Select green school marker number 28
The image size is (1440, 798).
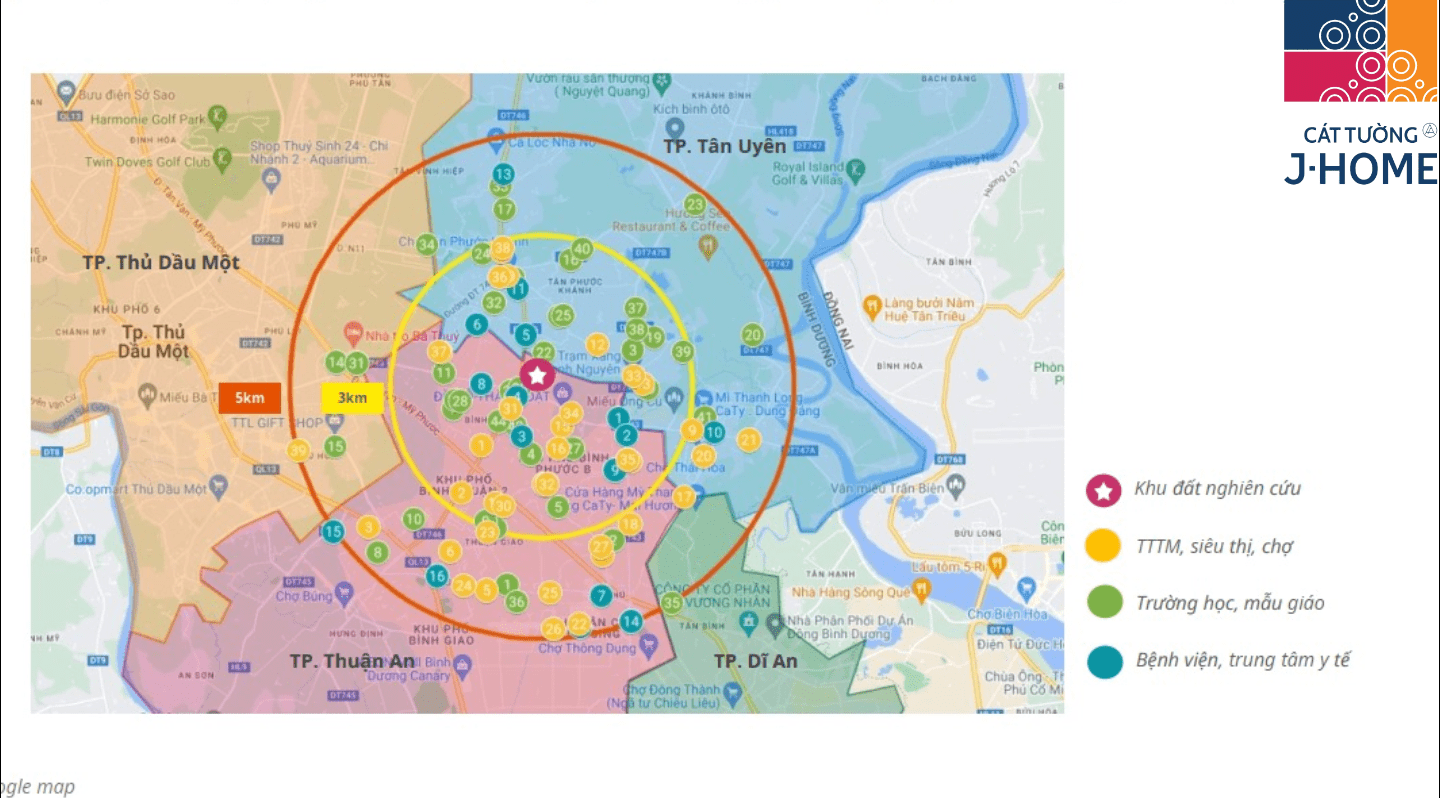459,401
